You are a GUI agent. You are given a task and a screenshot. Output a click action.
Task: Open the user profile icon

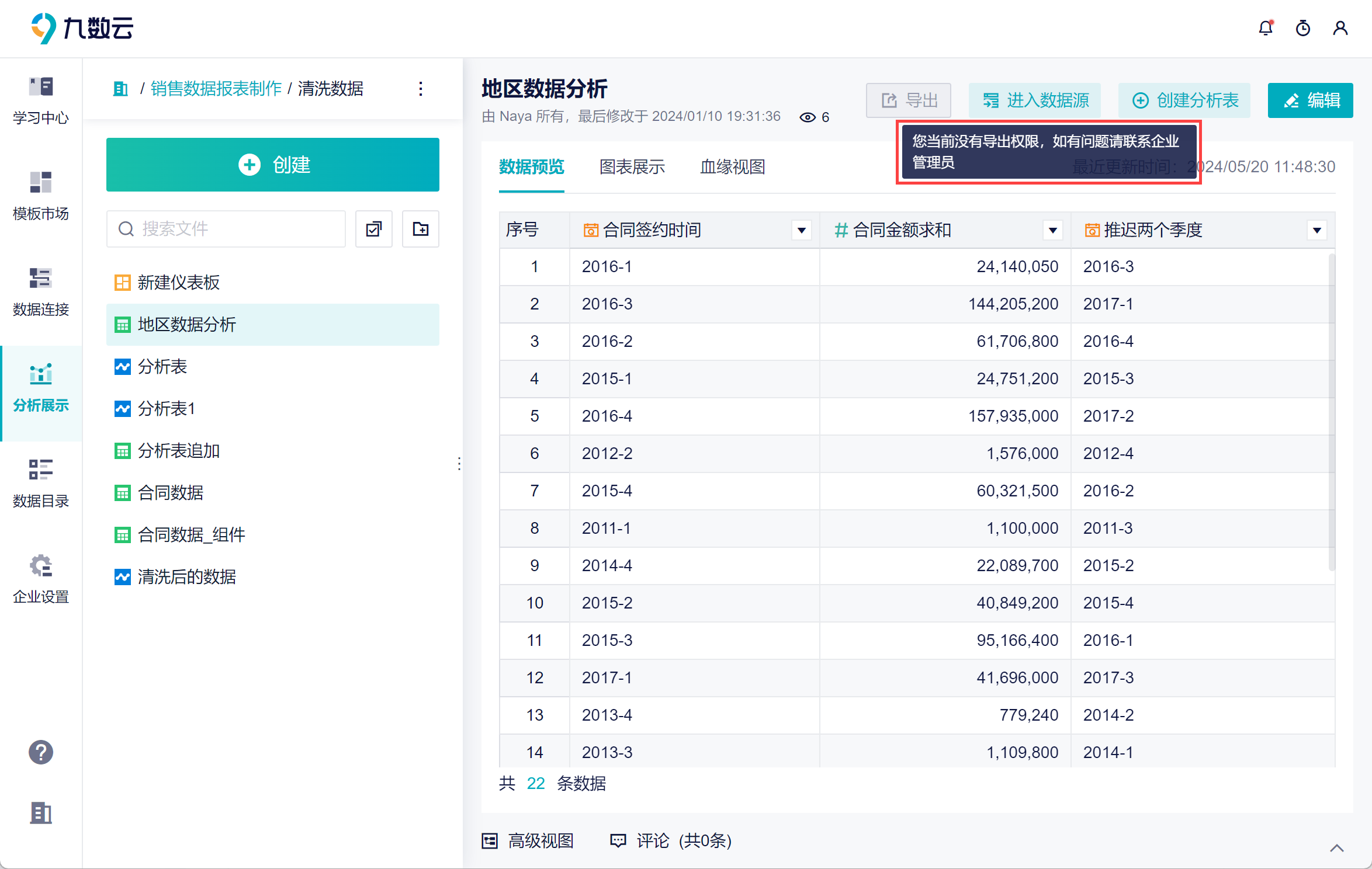(1340, 28)
